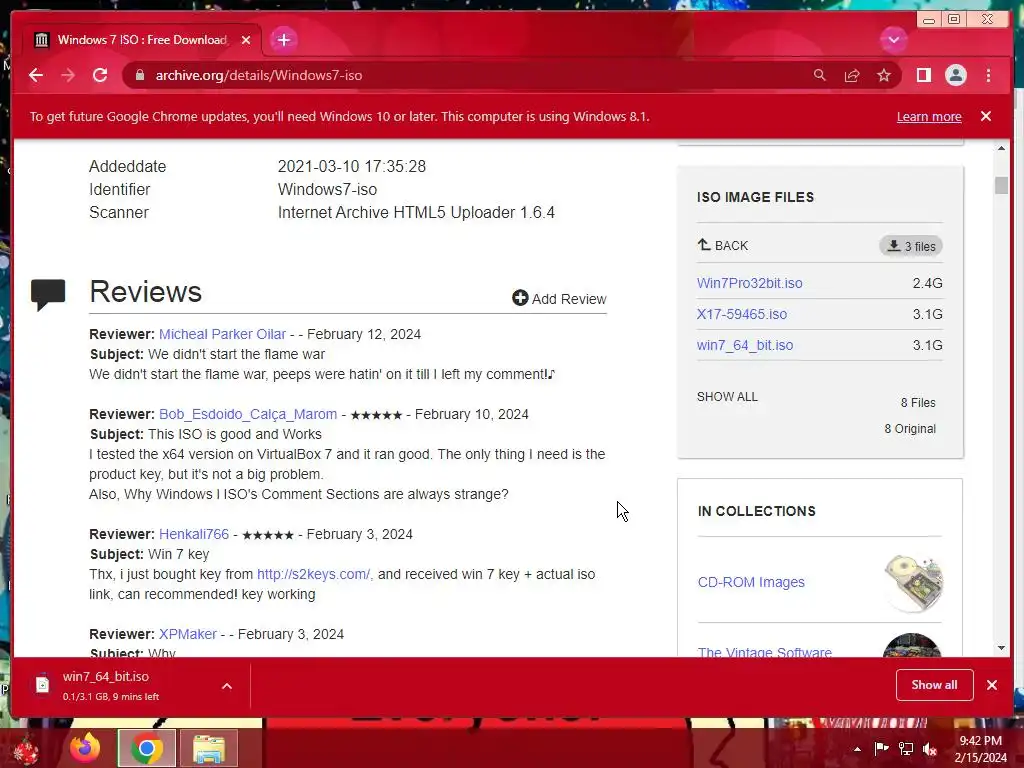Open the Chrome profile avatar
The height and width of the screenshot is (768, 1024).
[x=955, y=75]
